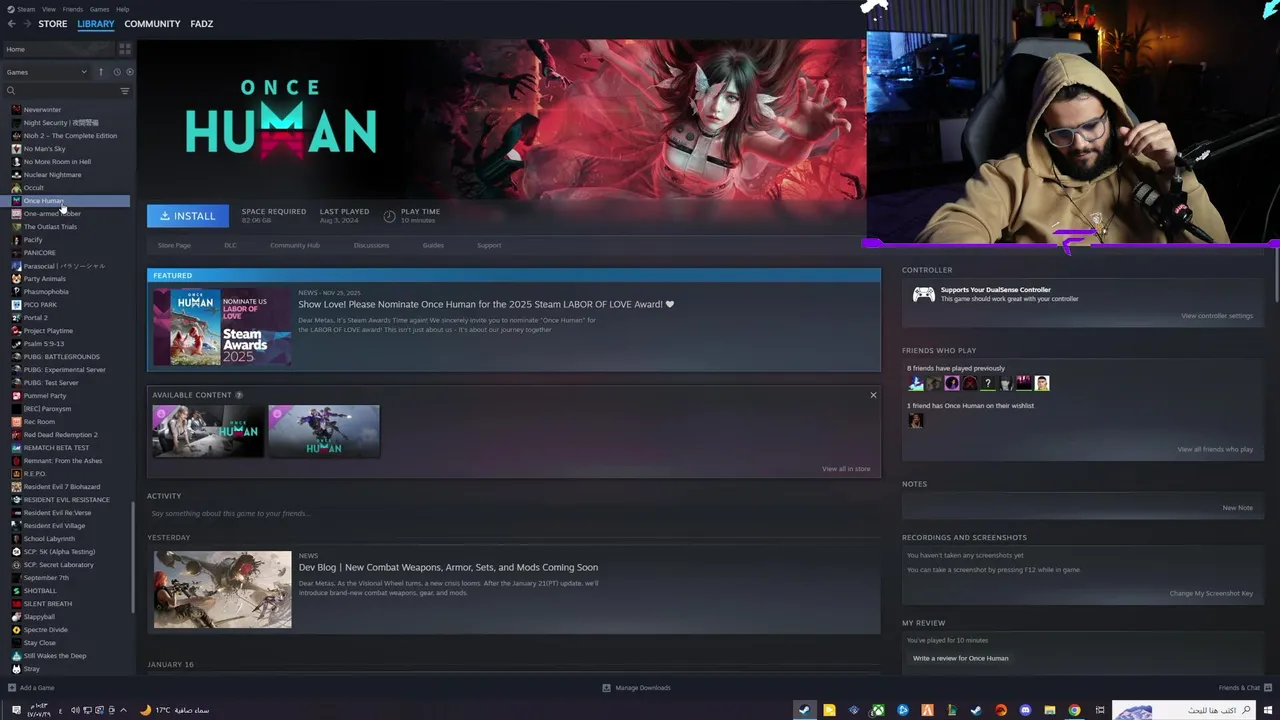Open the DLC tab
This screenshot has height=720, width=1280.
click(x=230, y=245)
